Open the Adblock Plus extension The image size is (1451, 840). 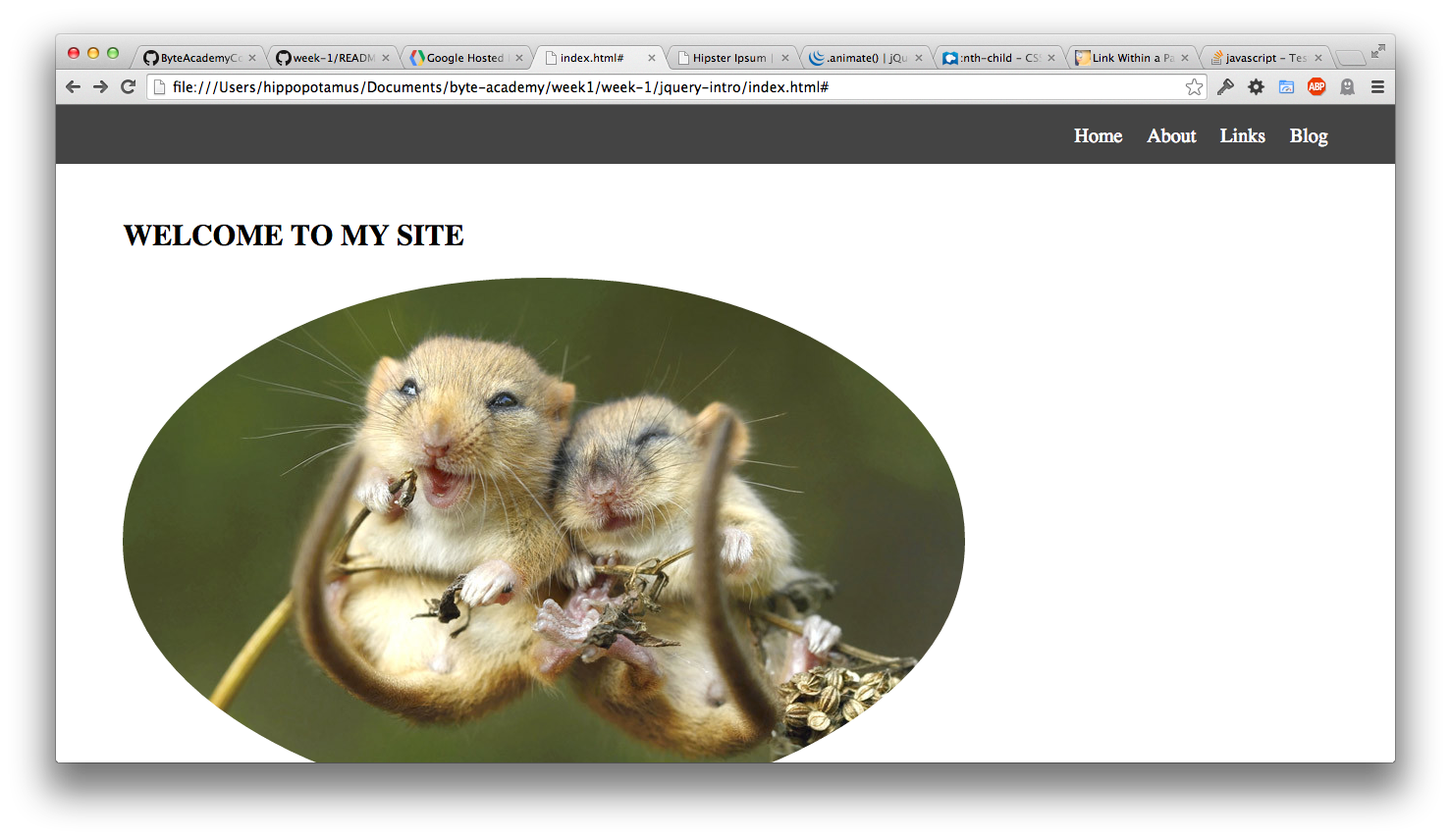coord(1317,87)
